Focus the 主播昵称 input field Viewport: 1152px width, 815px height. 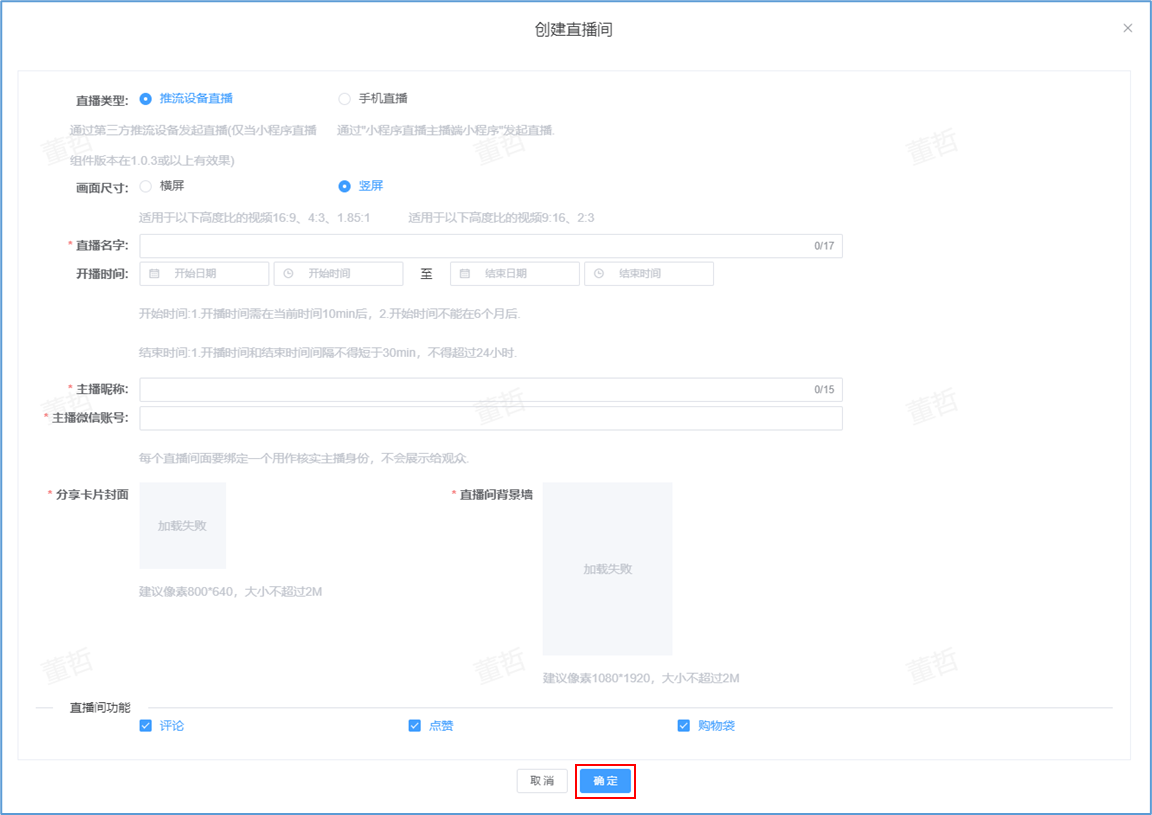pyautogui.click(x=491, y=389)
